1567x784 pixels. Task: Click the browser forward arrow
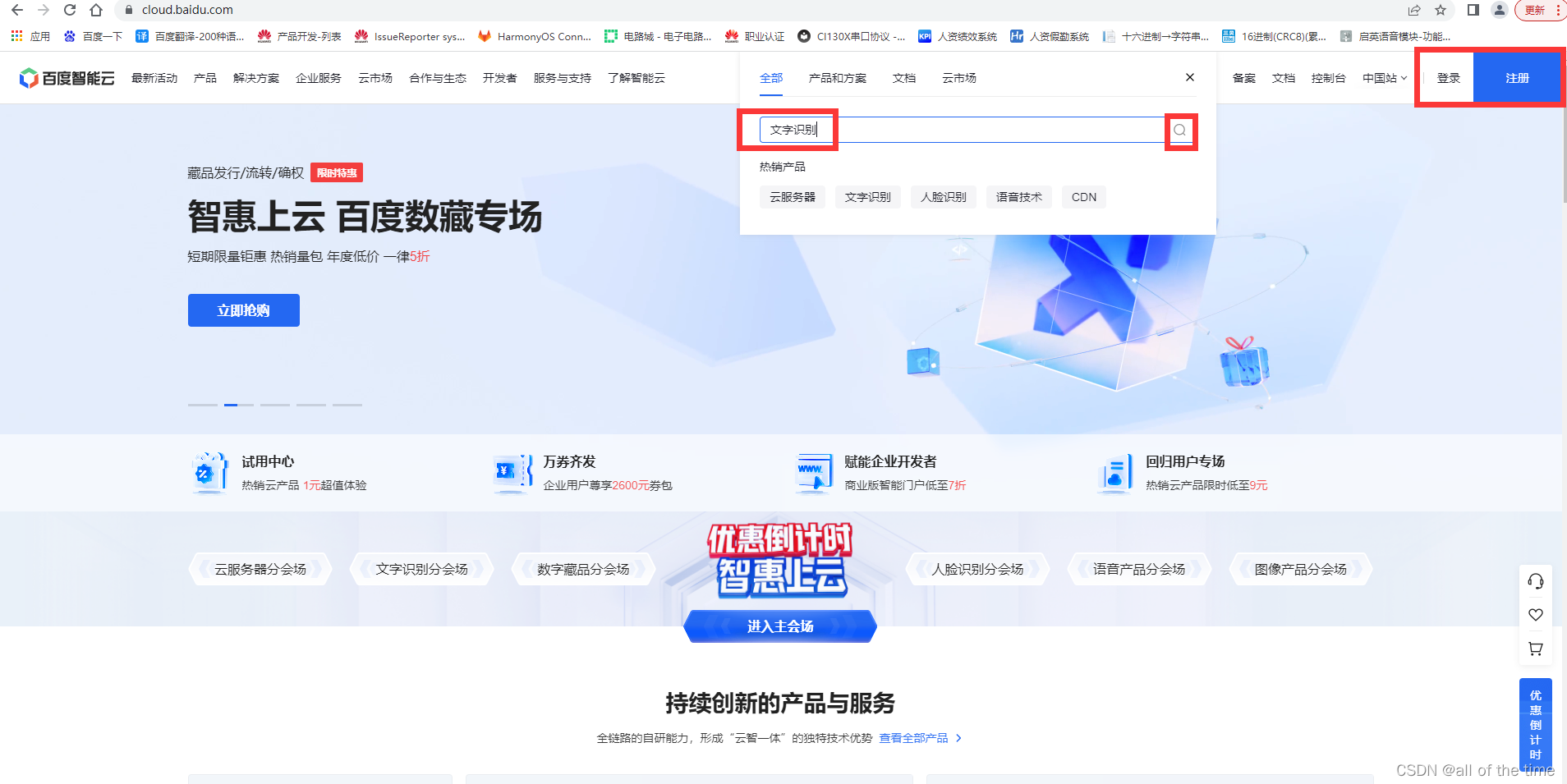[x=44, y=10]
